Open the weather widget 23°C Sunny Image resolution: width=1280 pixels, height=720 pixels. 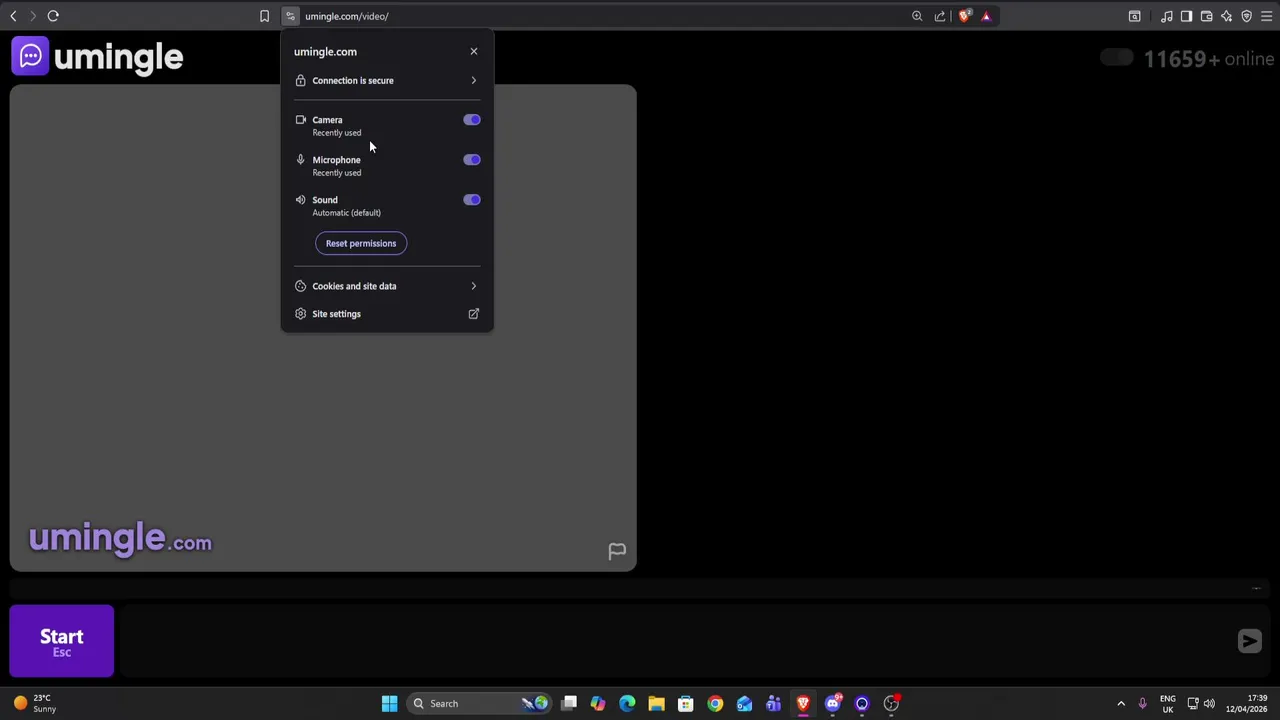click(x=34, y=703)
